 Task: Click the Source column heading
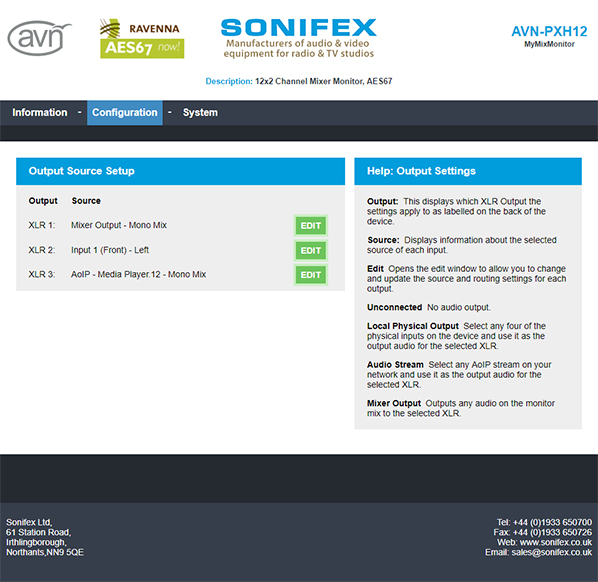pyautogui.click(x=86, y=201)
